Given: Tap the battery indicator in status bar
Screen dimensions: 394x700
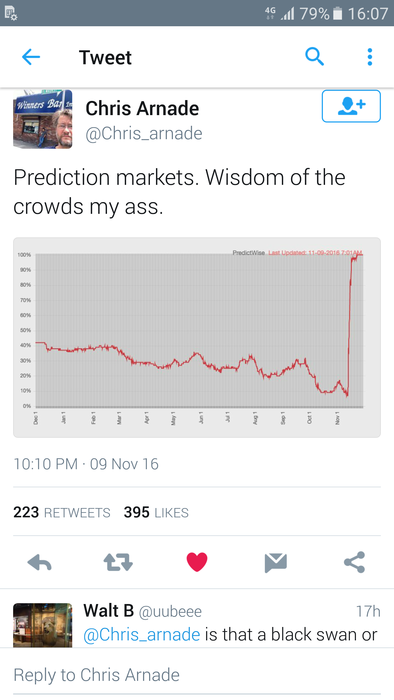Looking at the screenshot, I should [338, 13].
